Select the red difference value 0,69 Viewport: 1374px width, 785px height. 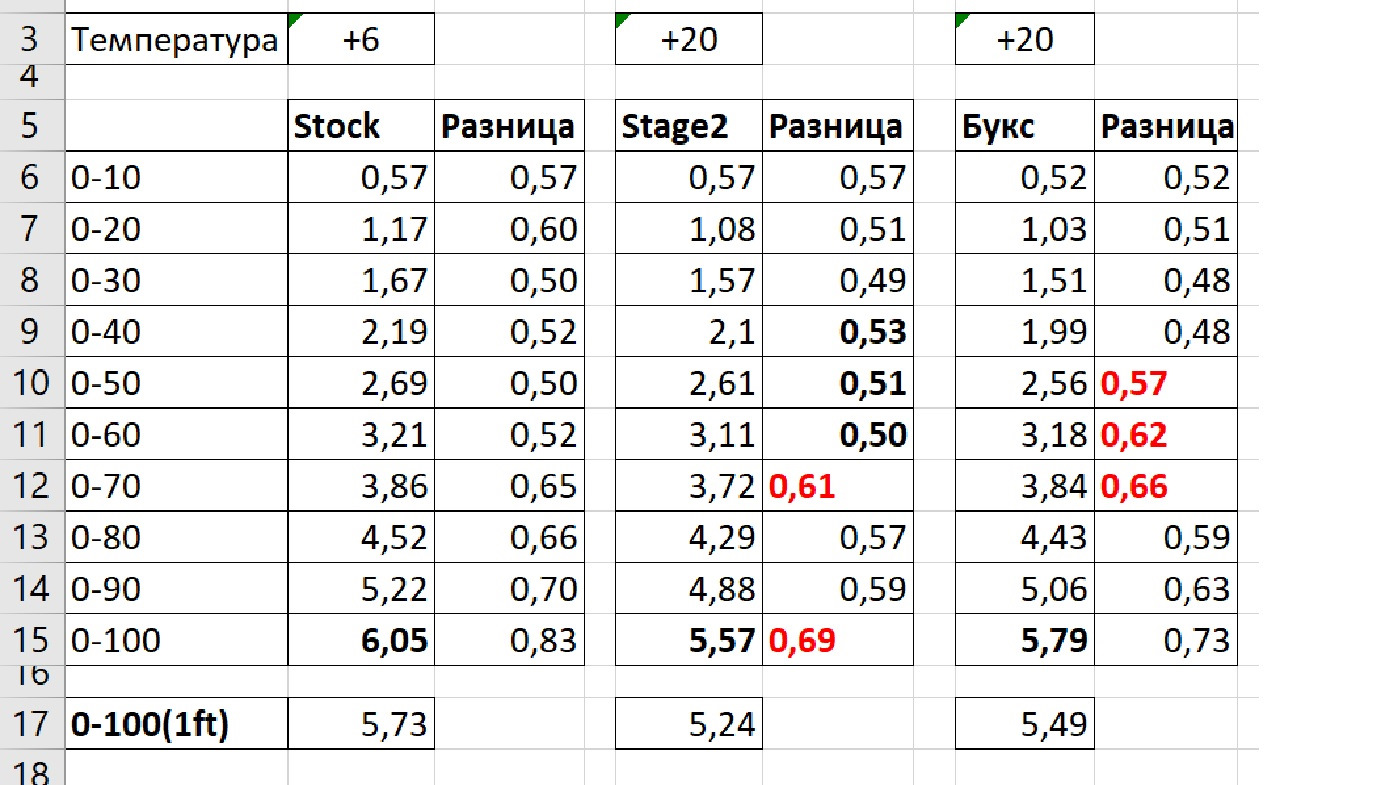(838, 640)
